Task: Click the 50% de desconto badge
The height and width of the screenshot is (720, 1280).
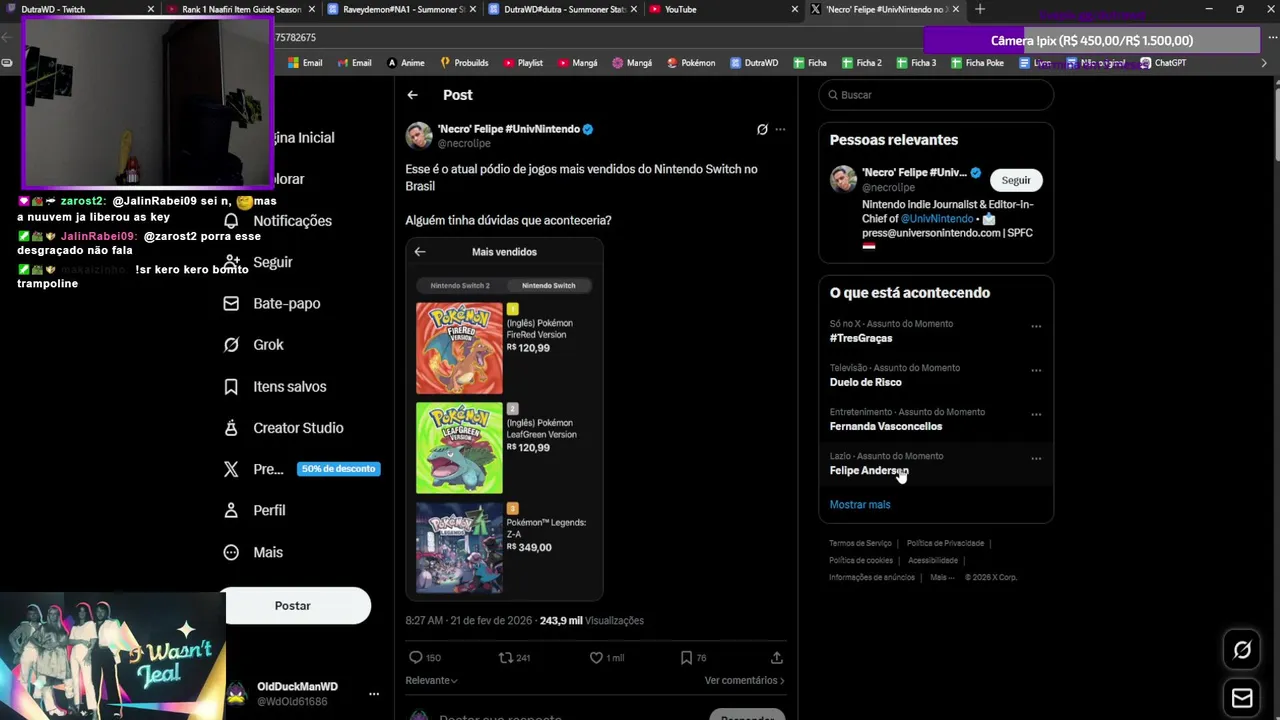Action: pos(338,469)
